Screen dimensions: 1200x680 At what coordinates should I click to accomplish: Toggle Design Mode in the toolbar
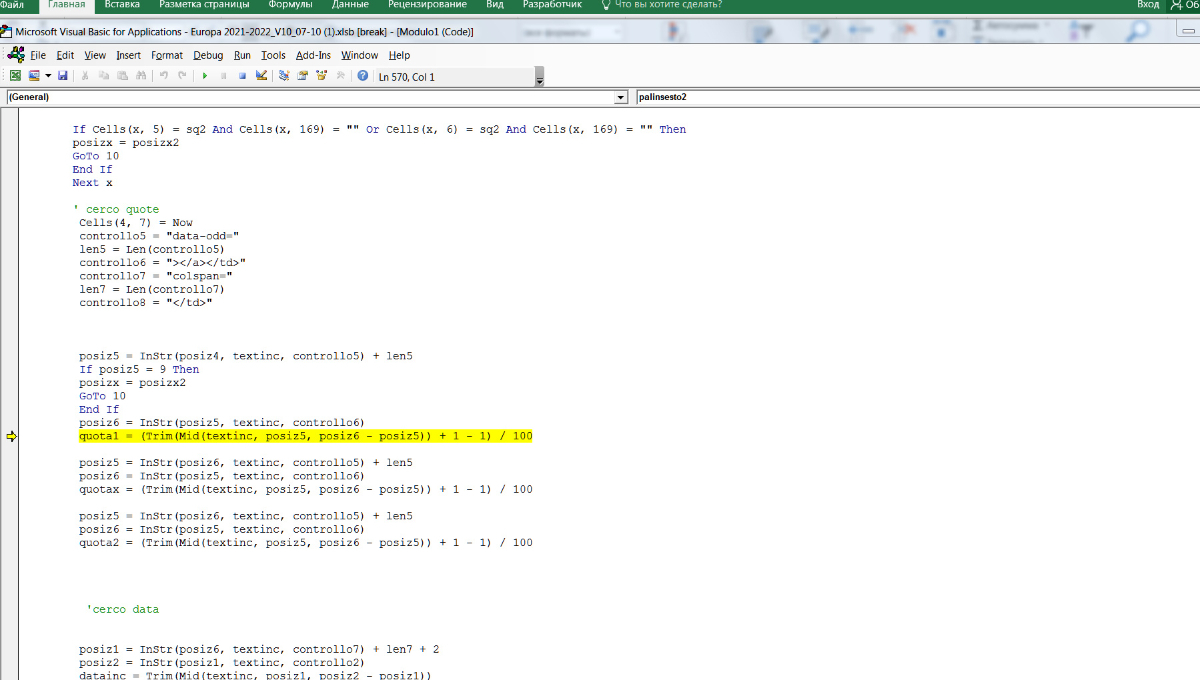(x=261, y=76)
